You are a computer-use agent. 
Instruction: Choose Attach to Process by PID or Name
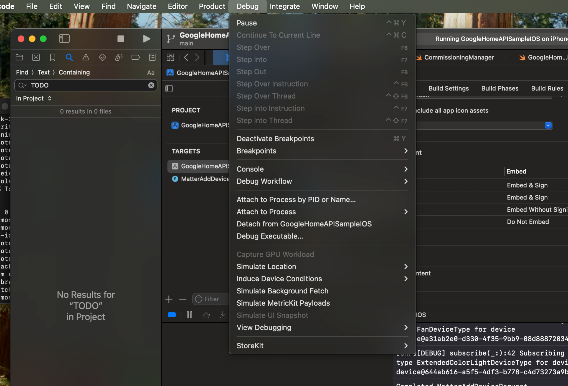(322, 200)
